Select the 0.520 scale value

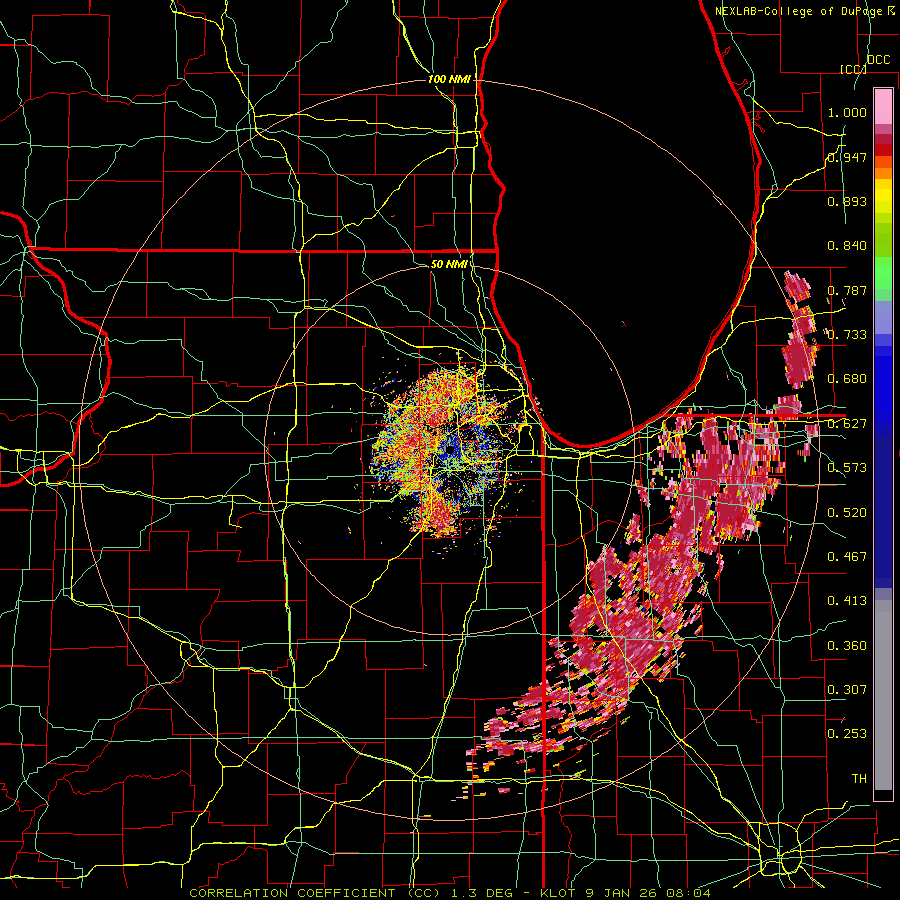(x=847, y=513)
